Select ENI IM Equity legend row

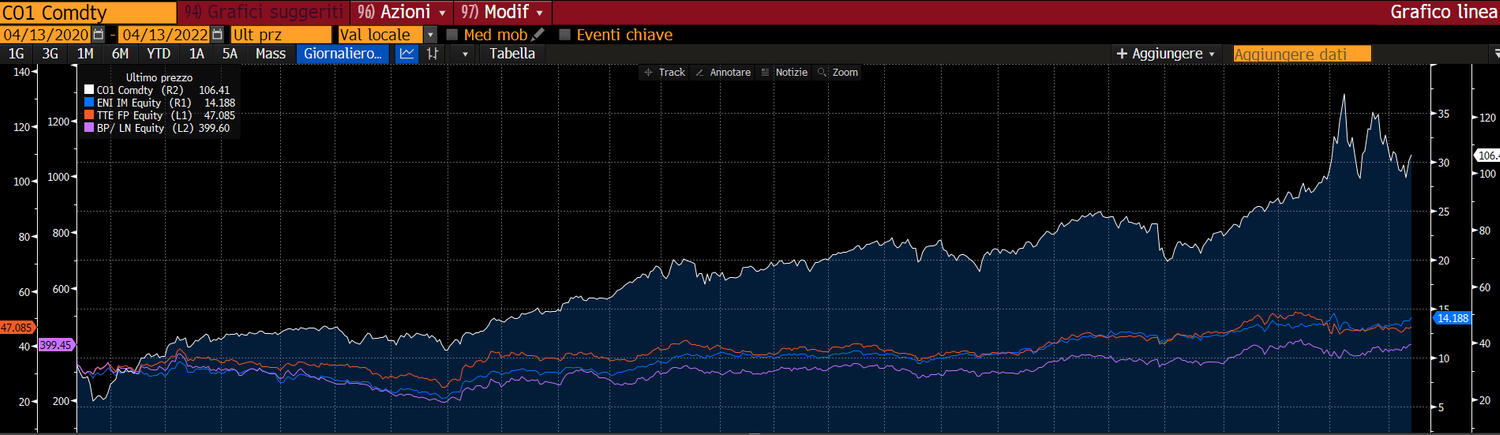[x=159, y=102]
